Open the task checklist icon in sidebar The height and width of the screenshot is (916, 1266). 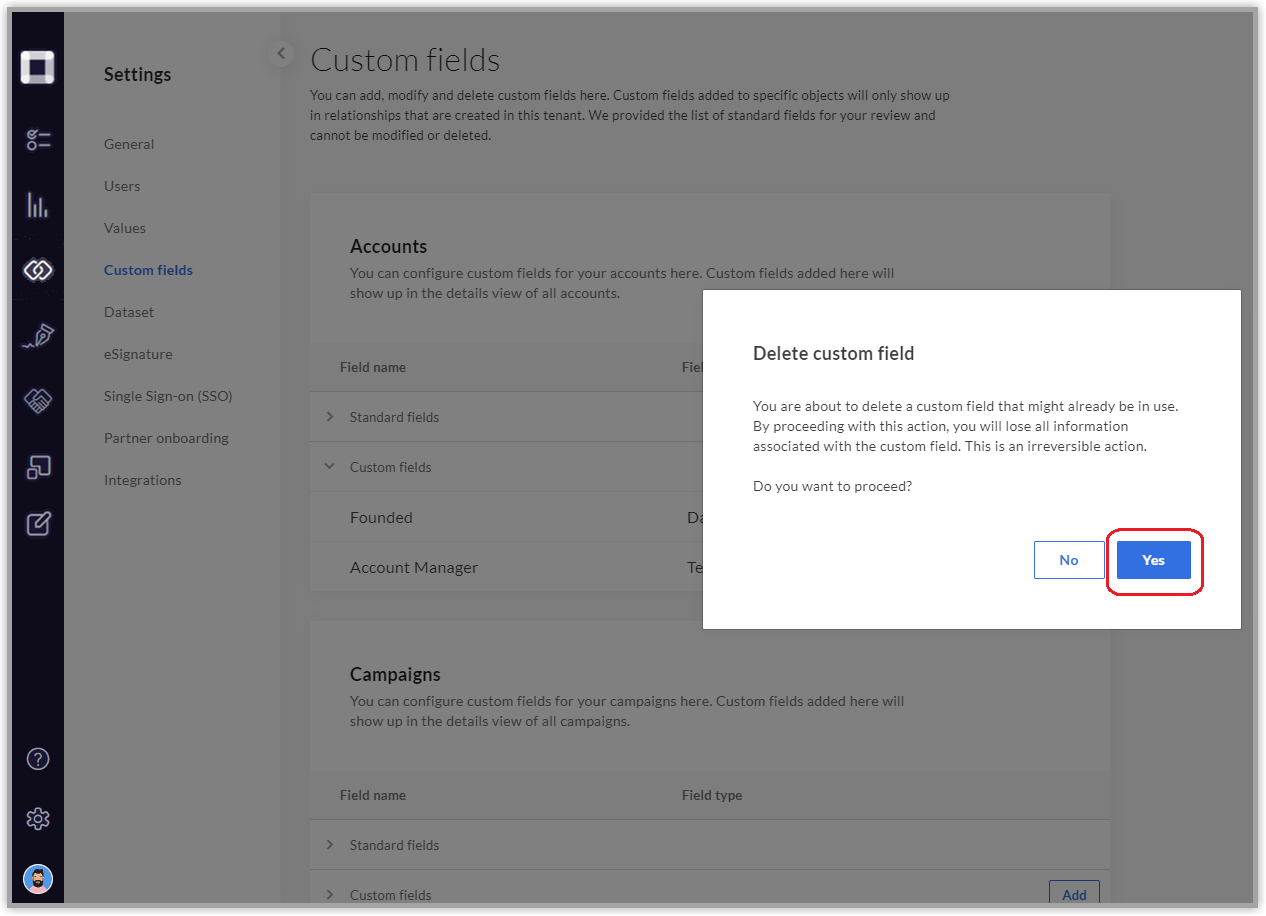[38, 139]
